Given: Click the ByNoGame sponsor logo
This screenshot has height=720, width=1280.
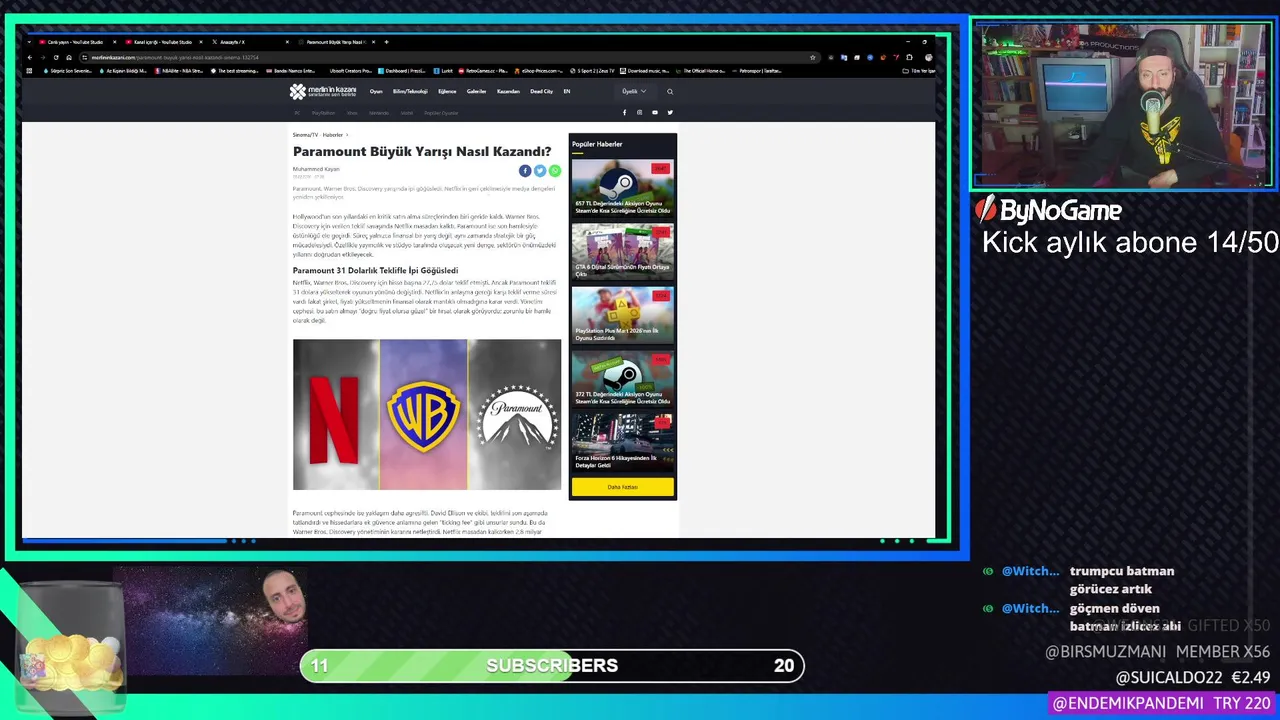Looking at the screenshot, I should [1049, 210].
